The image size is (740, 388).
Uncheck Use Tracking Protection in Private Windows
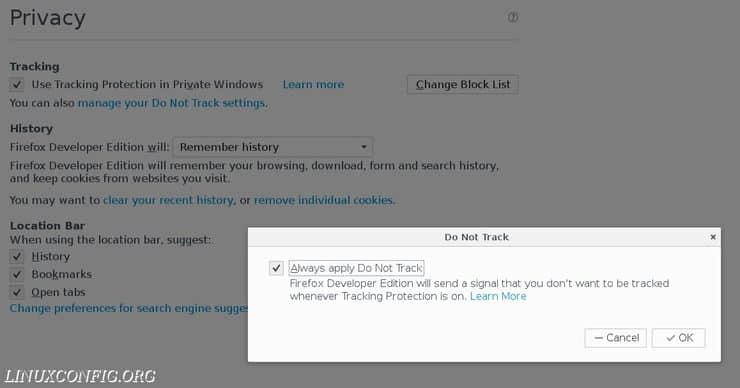coord(17,84)
